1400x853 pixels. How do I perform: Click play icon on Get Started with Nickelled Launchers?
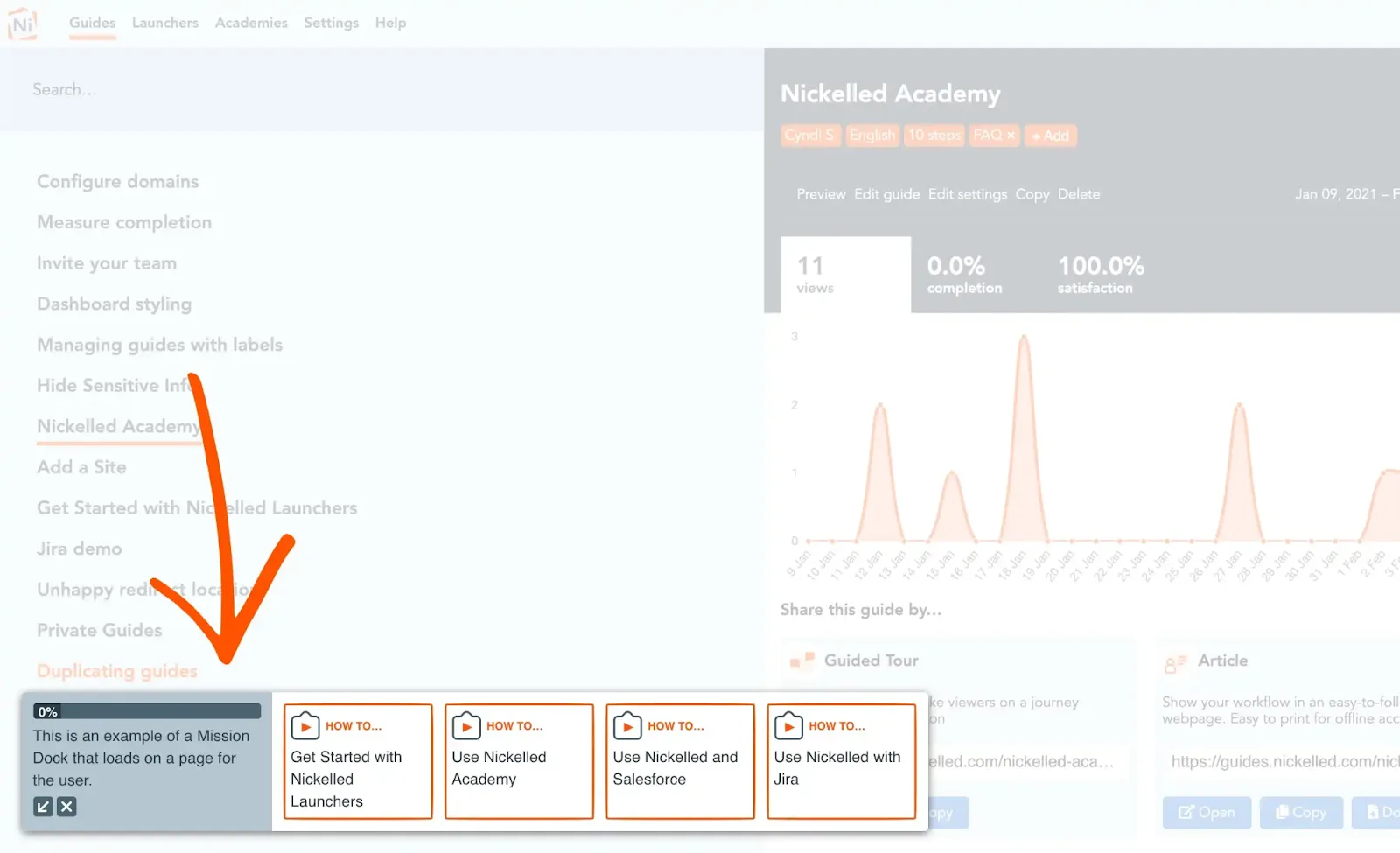tap(305, 726)
